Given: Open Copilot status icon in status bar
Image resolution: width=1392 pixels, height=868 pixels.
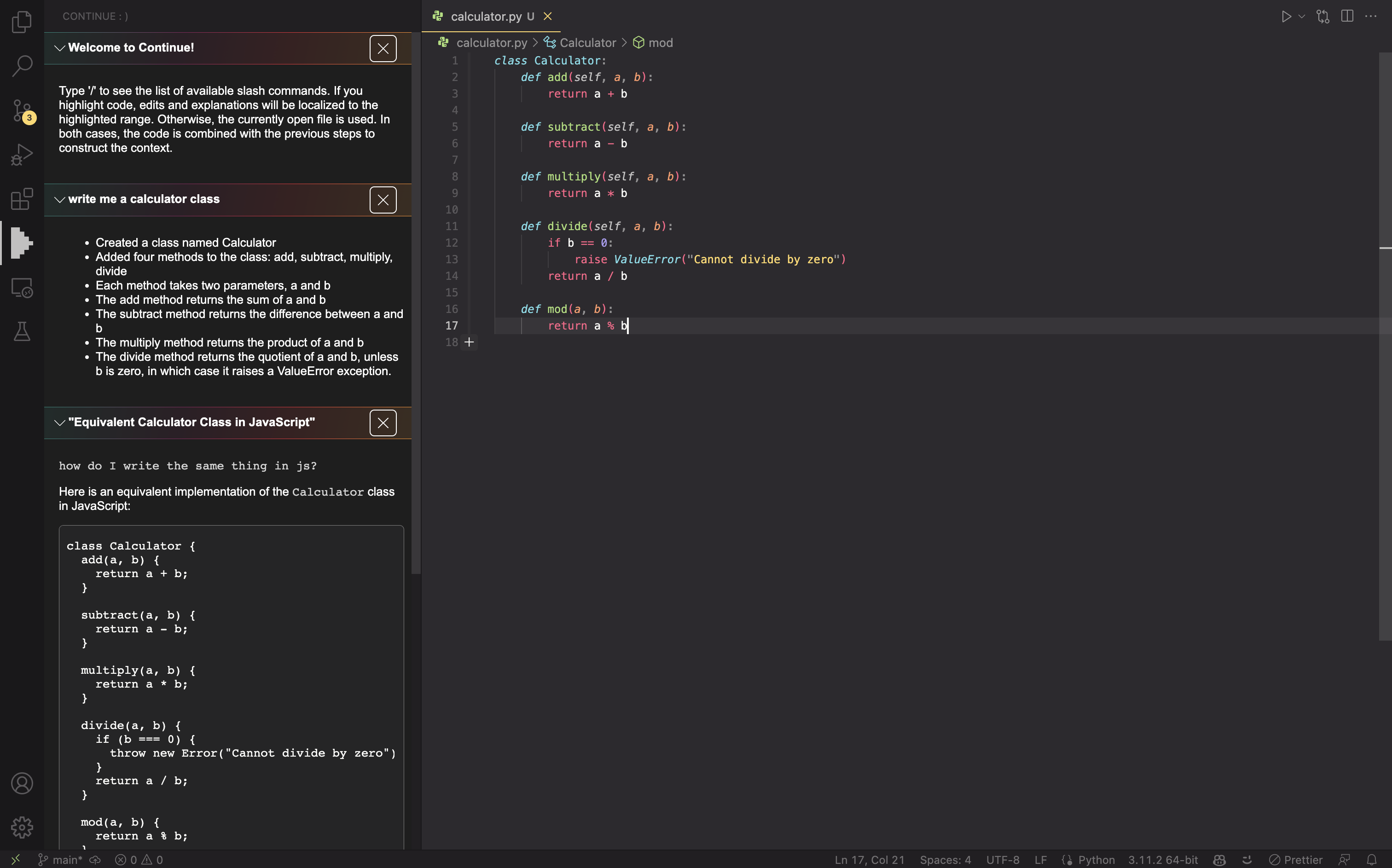Looking at the screenshot, I should pyautogui.click(x=1219, y=859).
